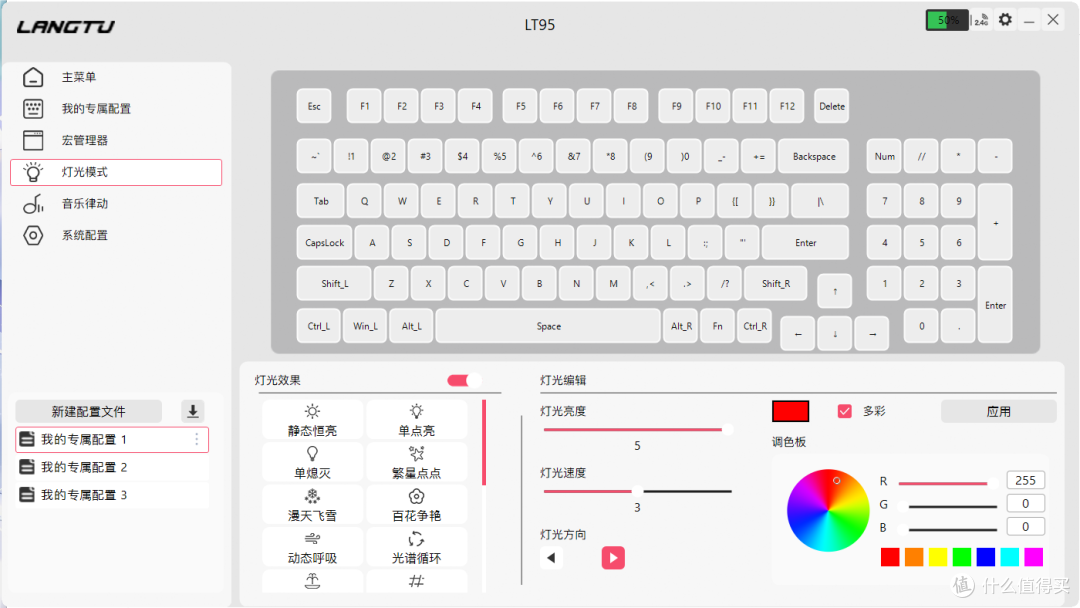Choose the 漫天飞雪 snow effect
The width and height of the screenshot is (1080, 608).
(312, 505)
